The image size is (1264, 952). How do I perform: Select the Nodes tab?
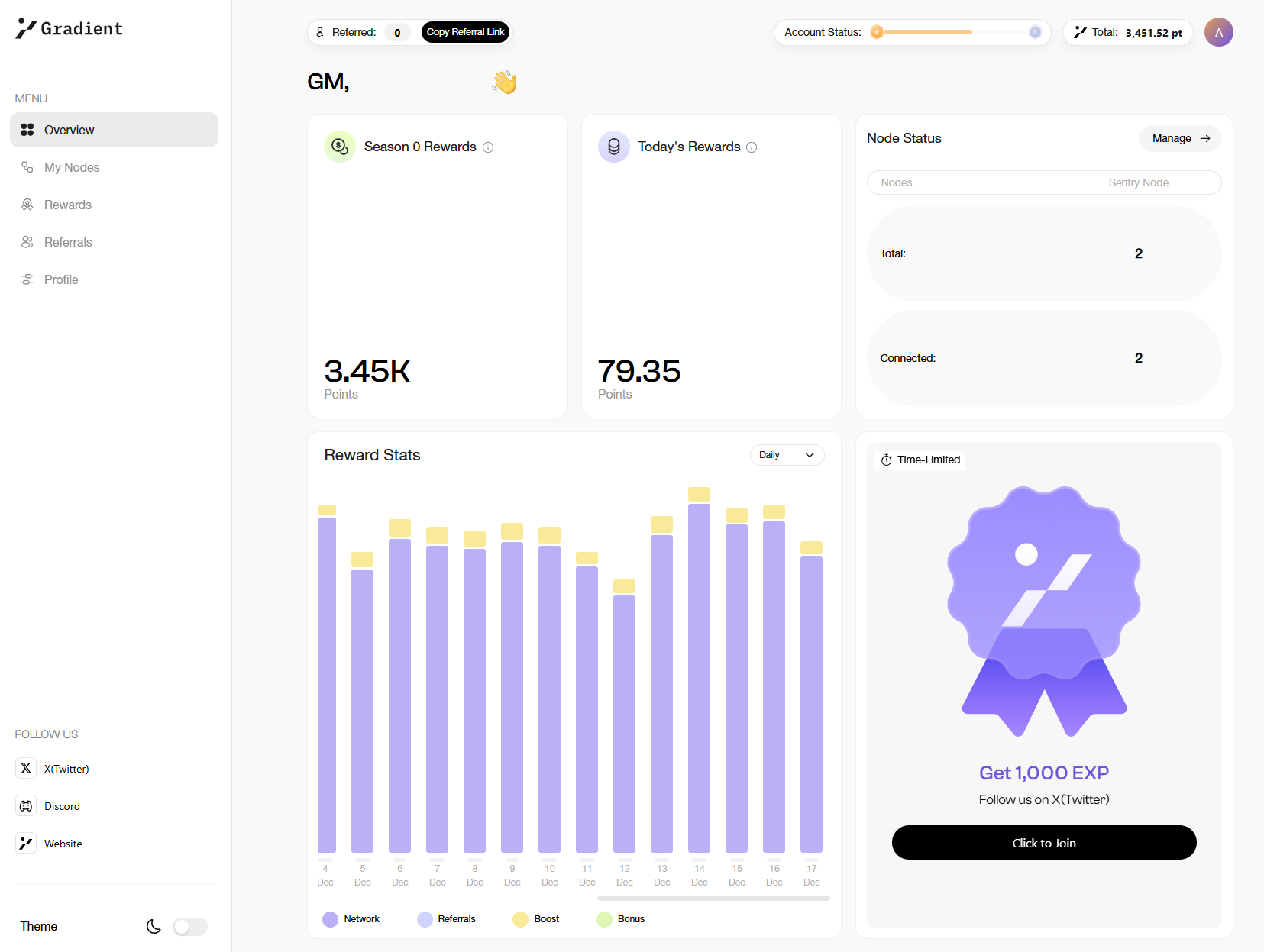click(897, 182)
